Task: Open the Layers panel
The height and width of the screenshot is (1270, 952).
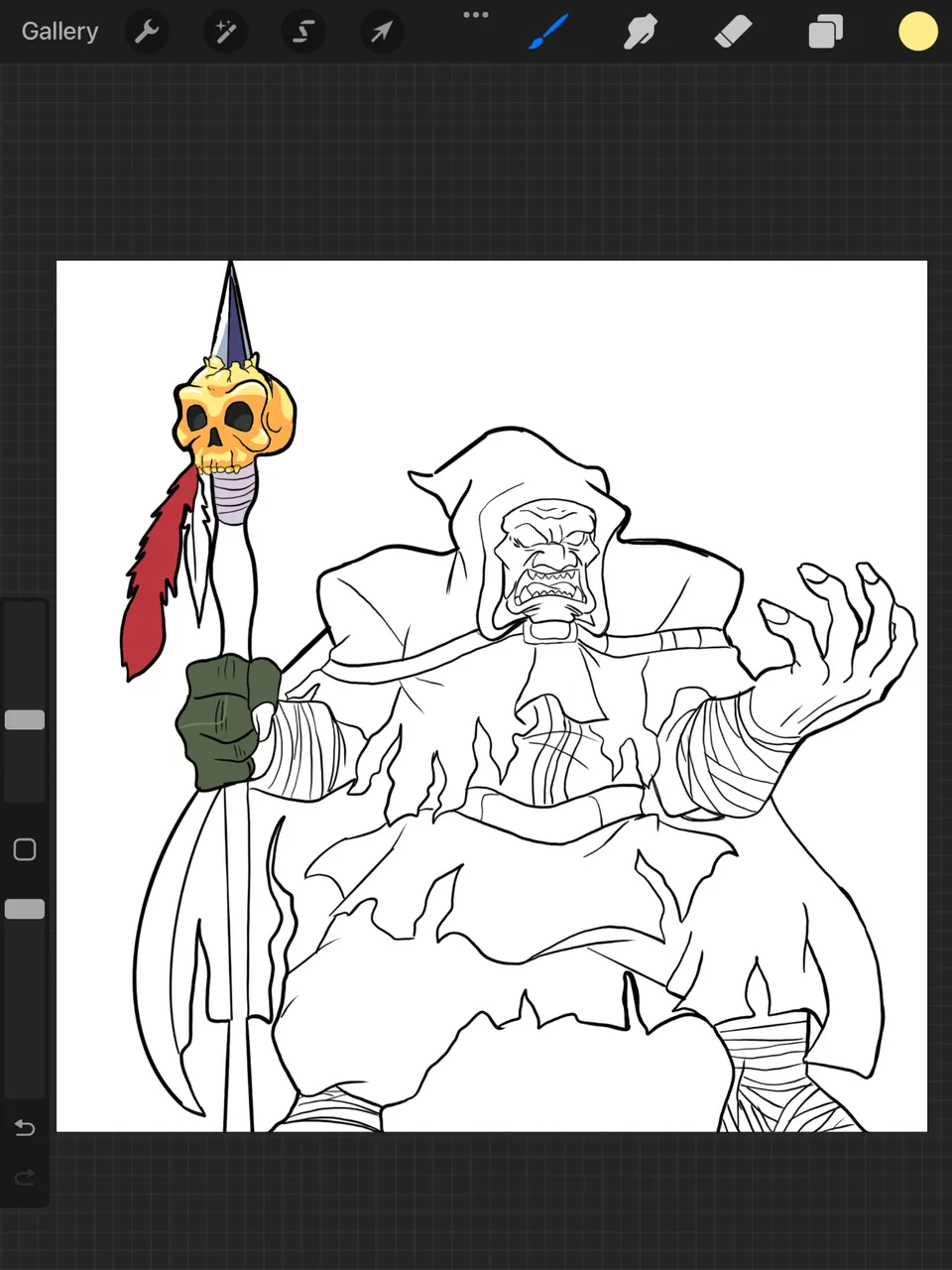Action: 825,32
